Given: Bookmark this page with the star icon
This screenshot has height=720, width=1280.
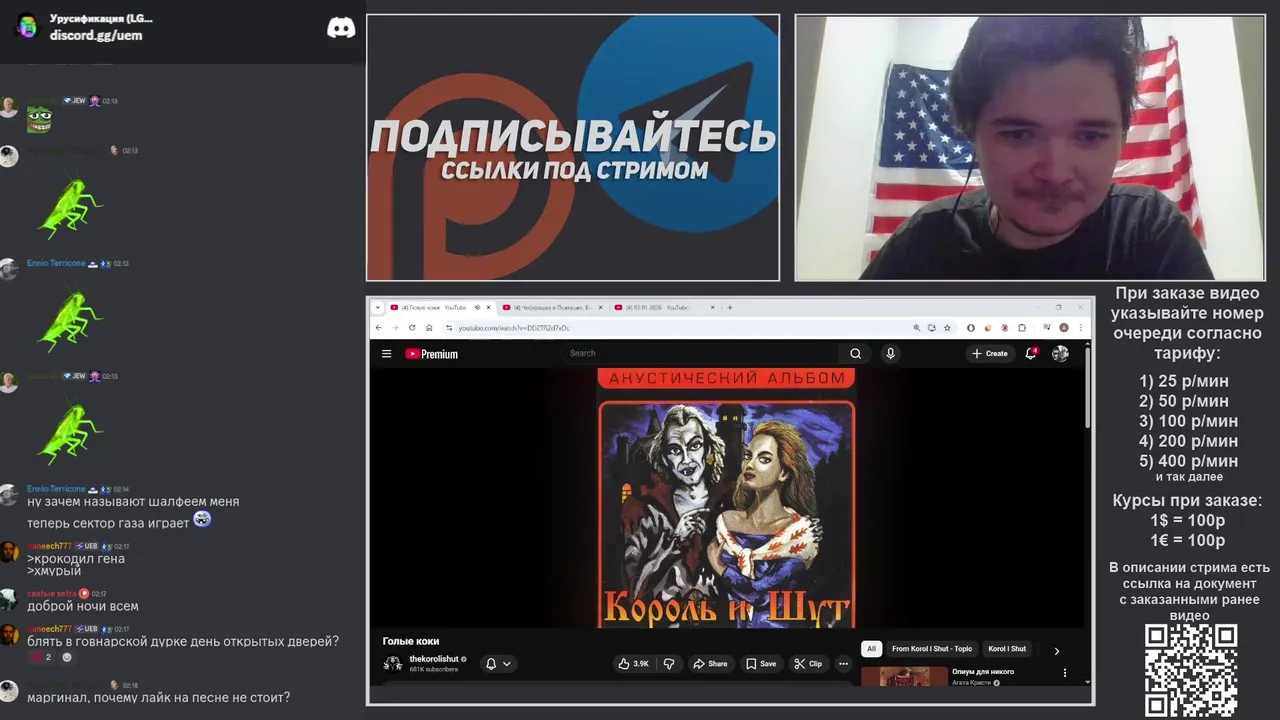Looking at the screenshot, I should pyautogui.click(x=947, y=327).
